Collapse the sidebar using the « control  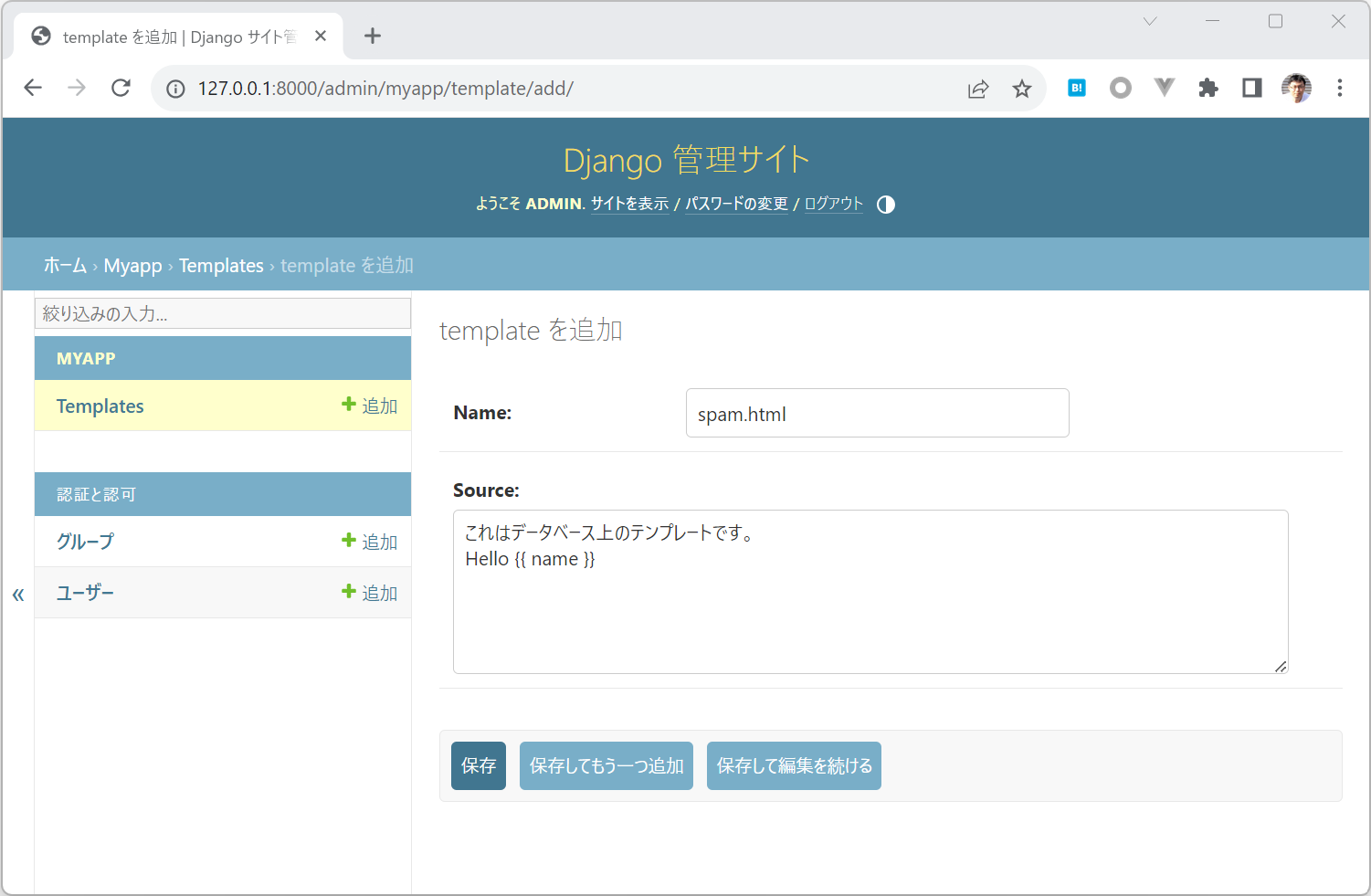pos(18,594)
